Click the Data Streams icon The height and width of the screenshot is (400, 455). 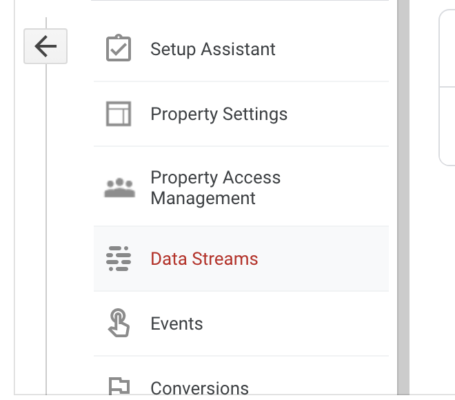[x=118, y=259]
